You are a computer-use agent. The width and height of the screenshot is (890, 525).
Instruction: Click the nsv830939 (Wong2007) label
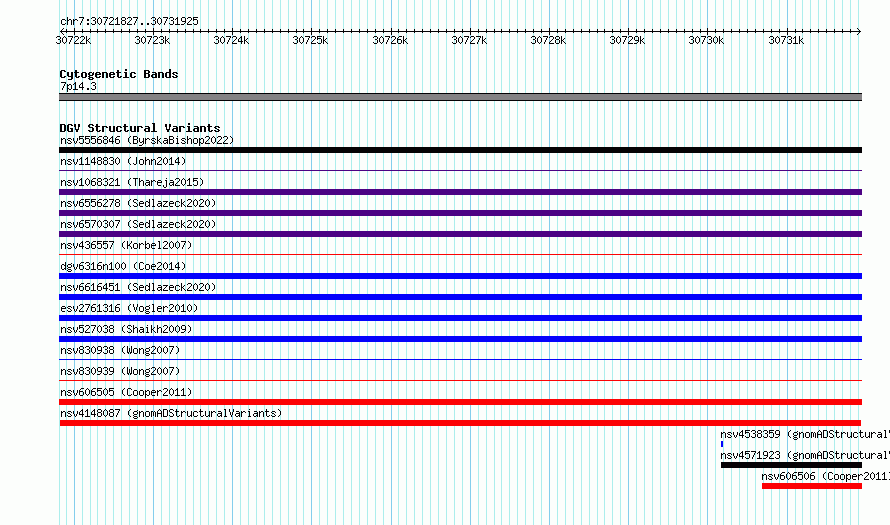(x=120, y=371)
